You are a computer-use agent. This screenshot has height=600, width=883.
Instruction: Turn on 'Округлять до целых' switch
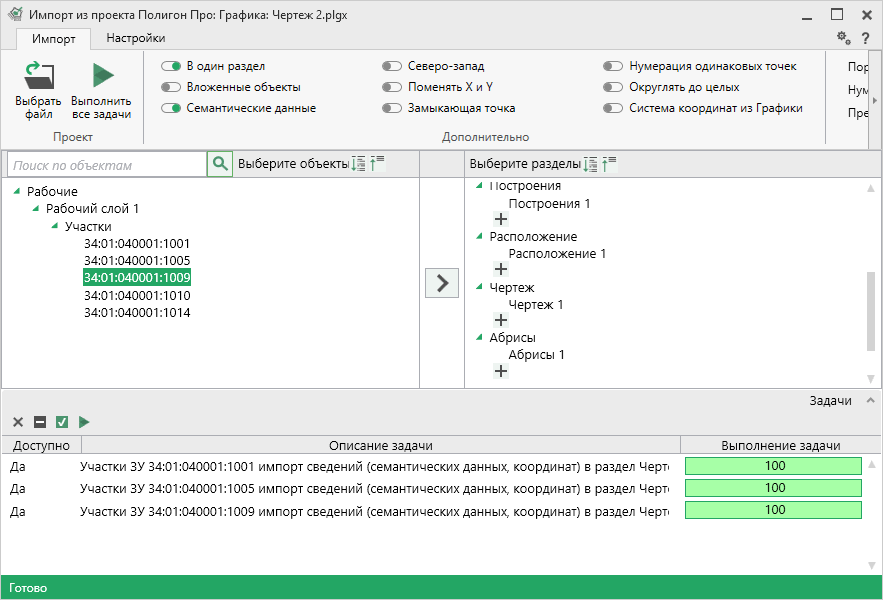point(613,87)
